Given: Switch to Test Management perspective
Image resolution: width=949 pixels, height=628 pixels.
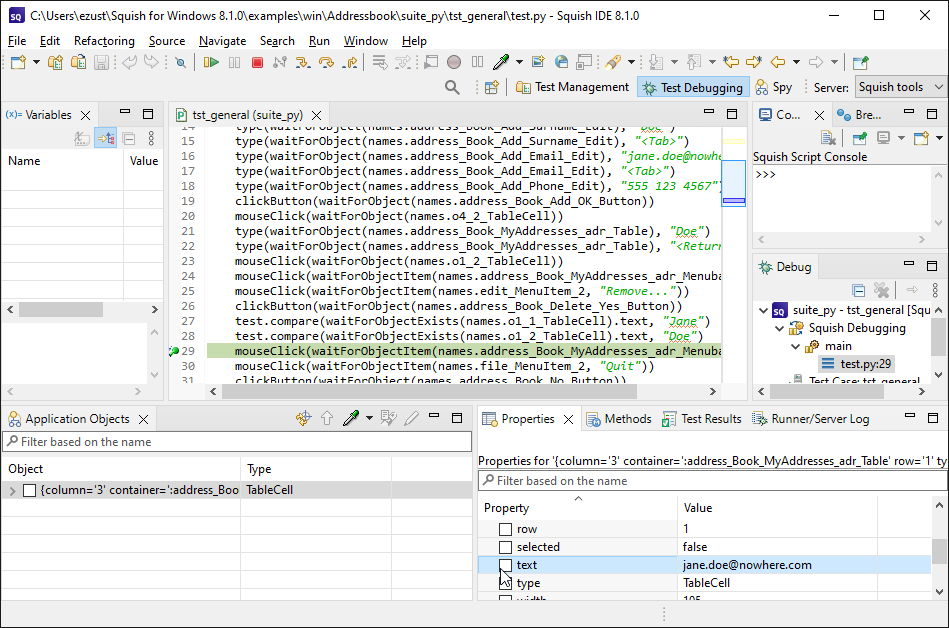Looking at the screenshot, I should pyautogui.click(x=573, y=88).
